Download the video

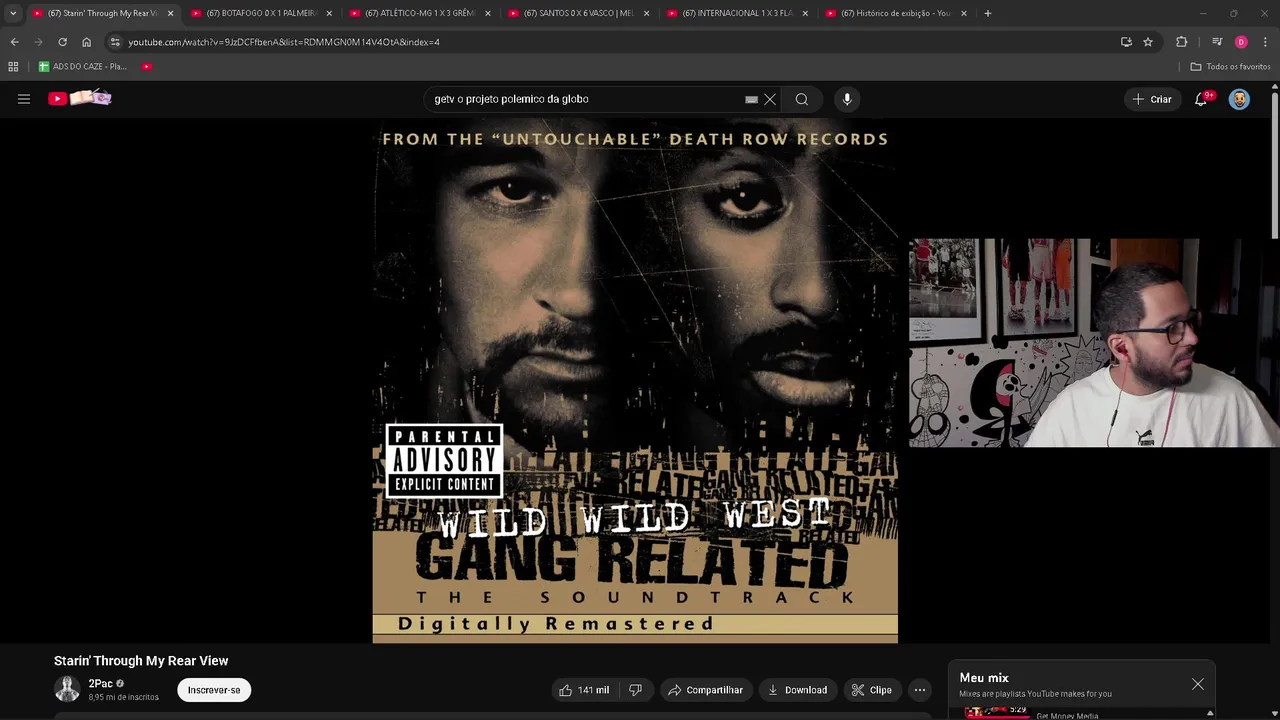(x=797, y=690)
